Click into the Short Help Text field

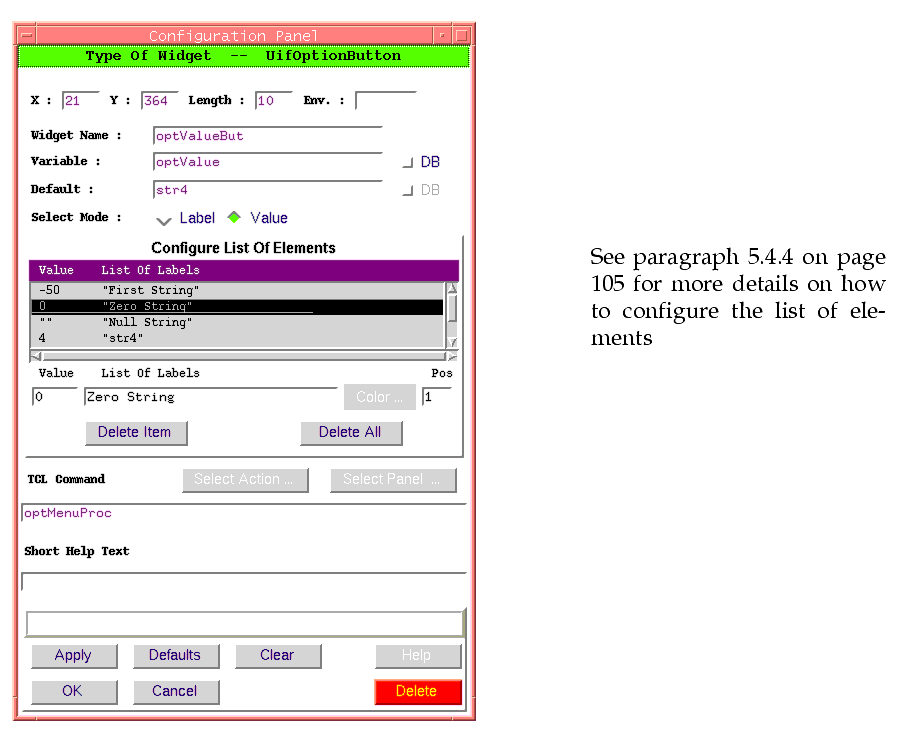coord(243,582)
